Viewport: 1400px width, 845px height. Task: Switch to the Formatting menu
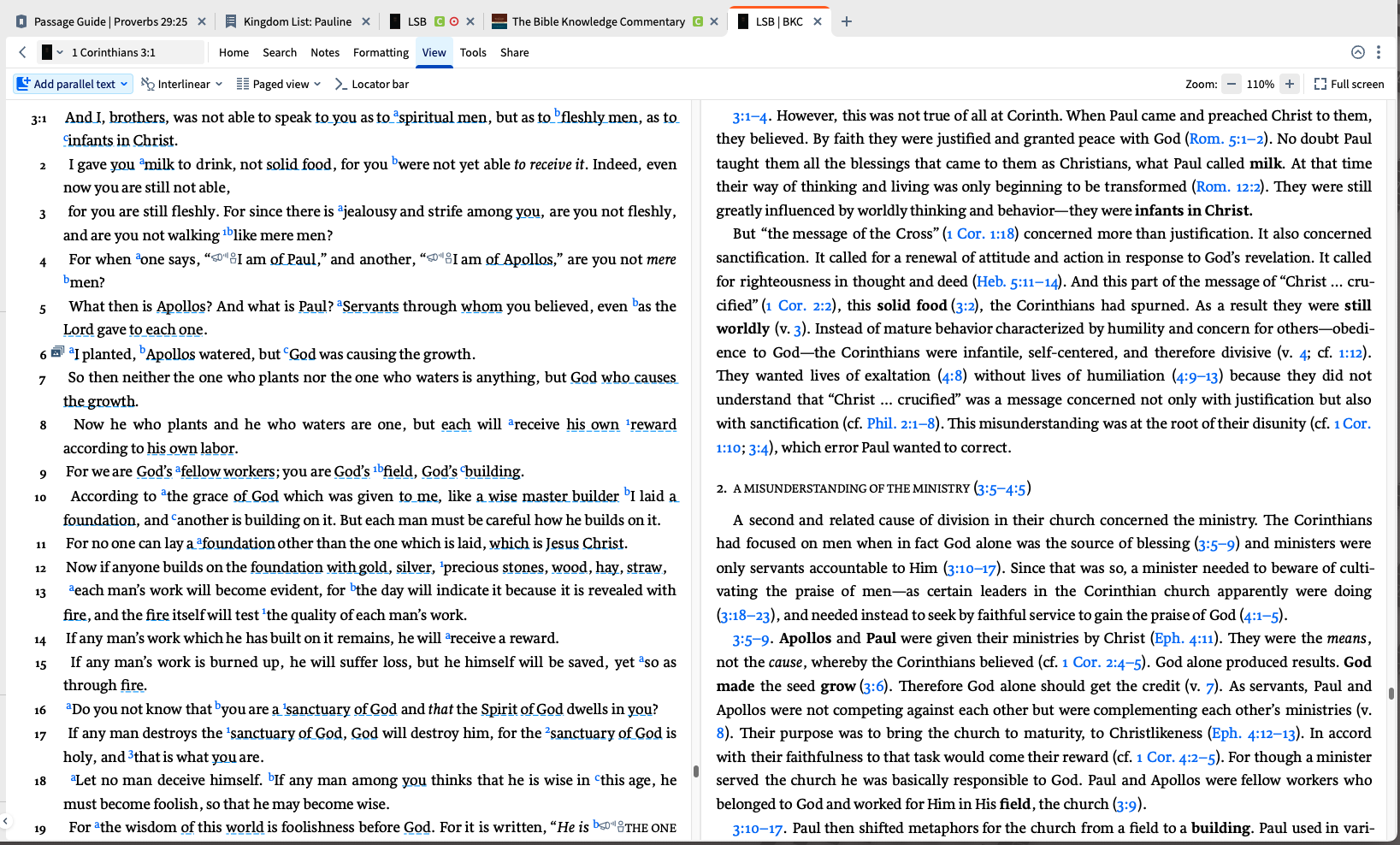(x=380, y=52)
